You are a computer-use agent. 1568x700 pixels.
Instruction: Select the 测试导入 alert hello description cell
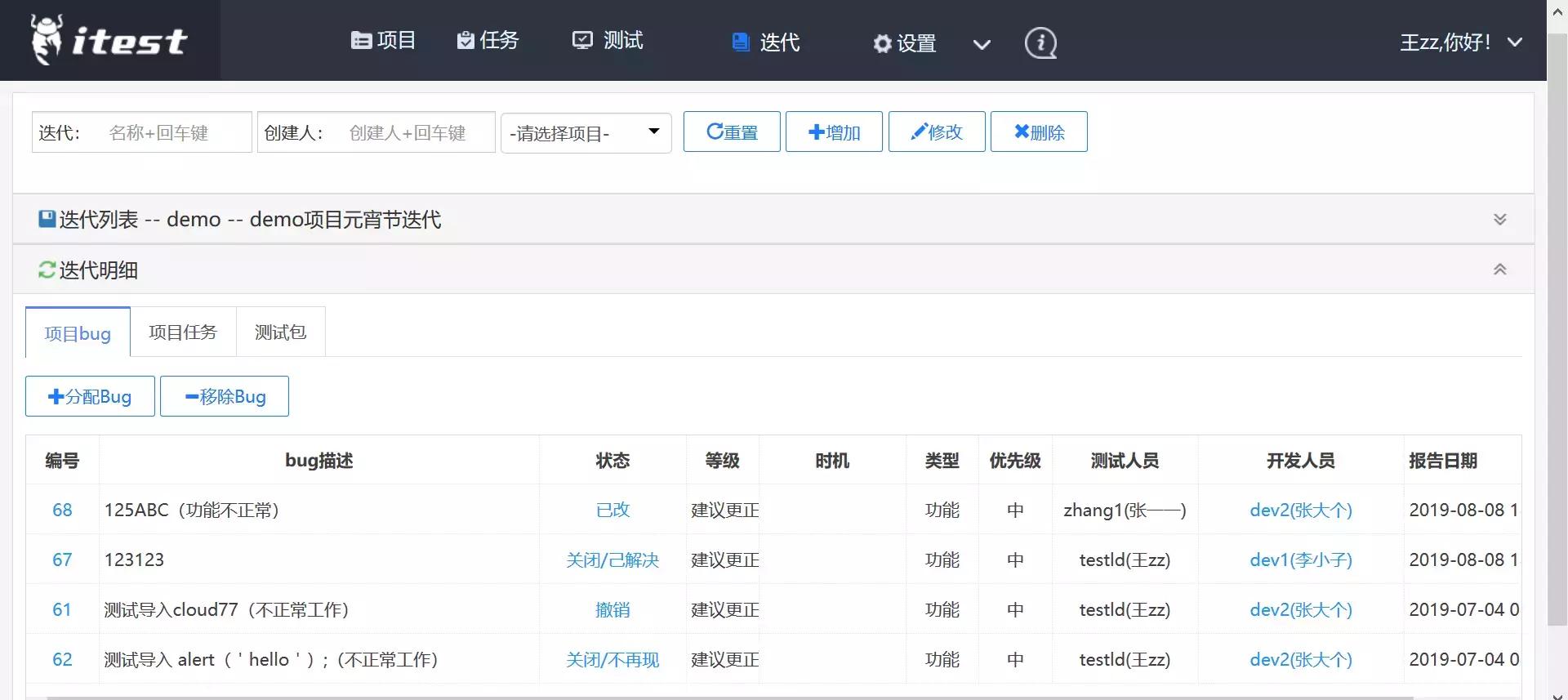(x=318, y=659)
